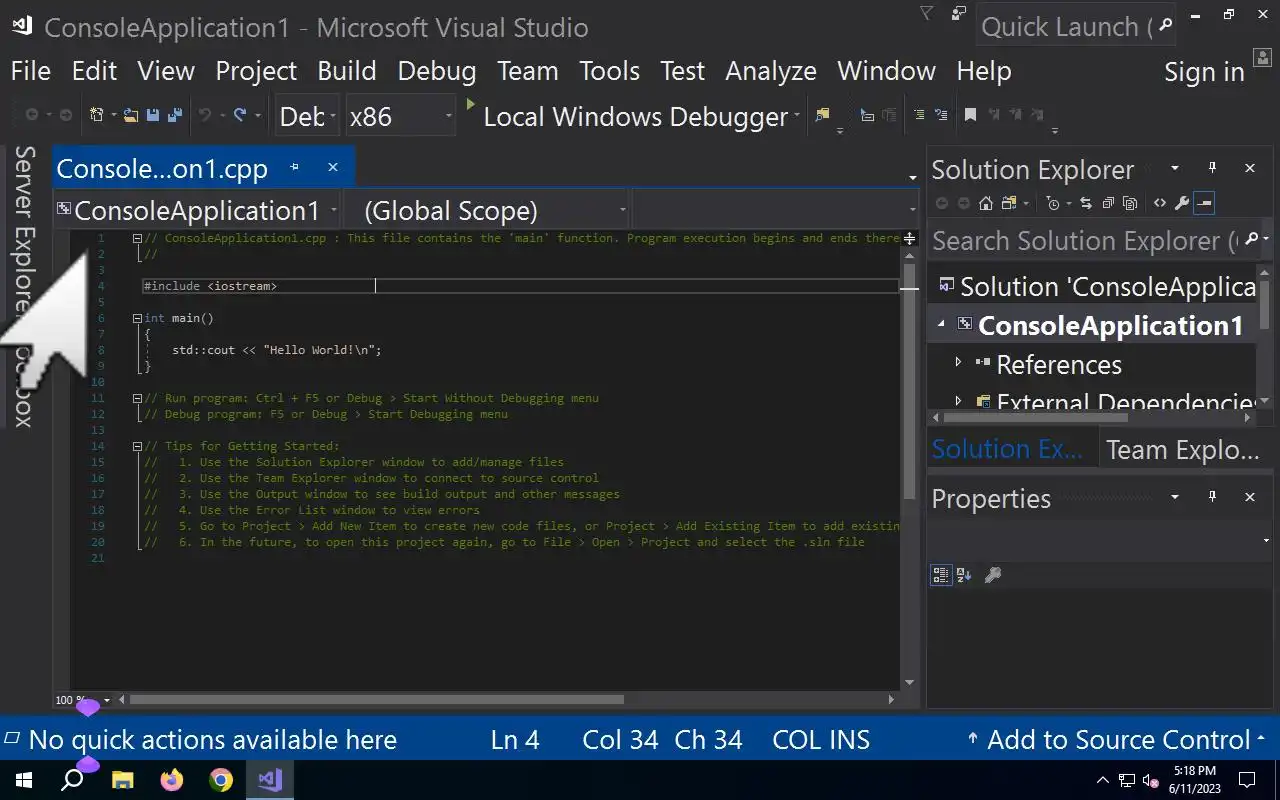
Task: Click the Alphabetical sort icon in Properties panel
Action: [x=965, y=575]
